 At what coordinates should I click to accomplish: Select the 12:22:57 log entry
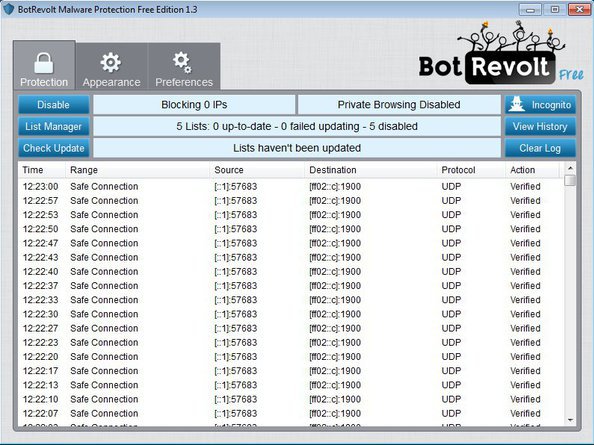(x=291, y=201)
